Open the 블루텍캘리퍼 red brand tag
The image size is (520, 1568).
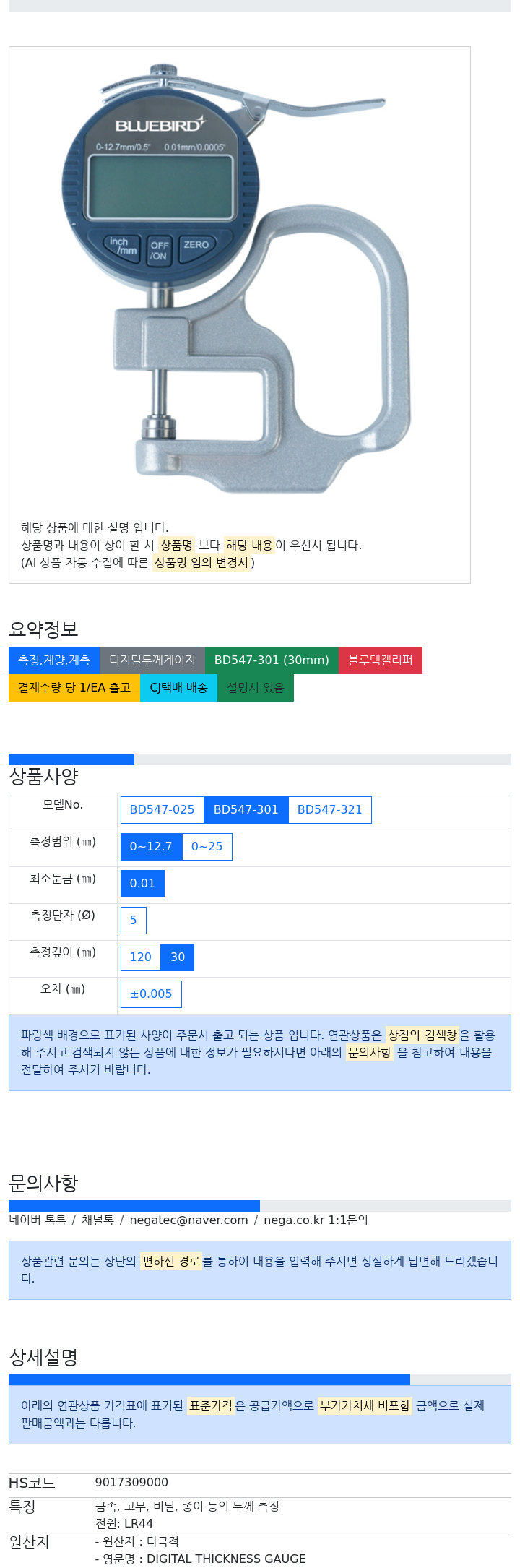coord(381,660)
